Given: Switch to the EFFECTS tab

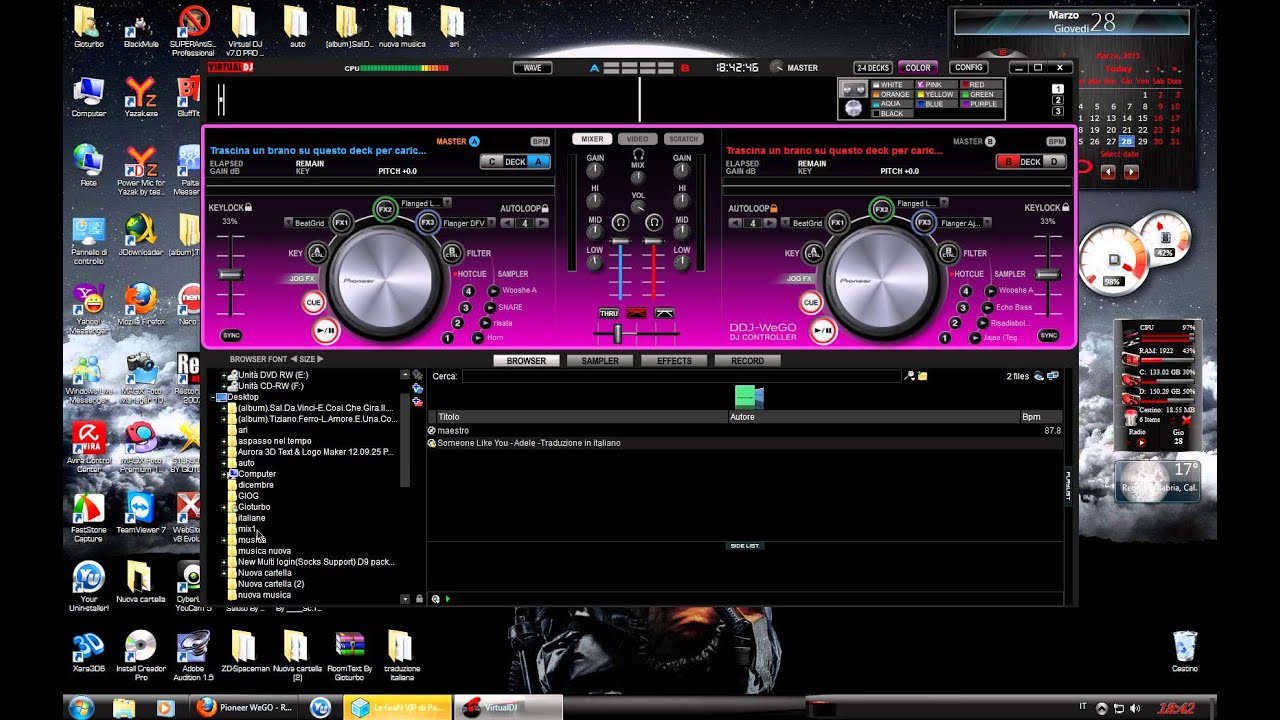Looking at the screenshot, I should click(674, 361).
